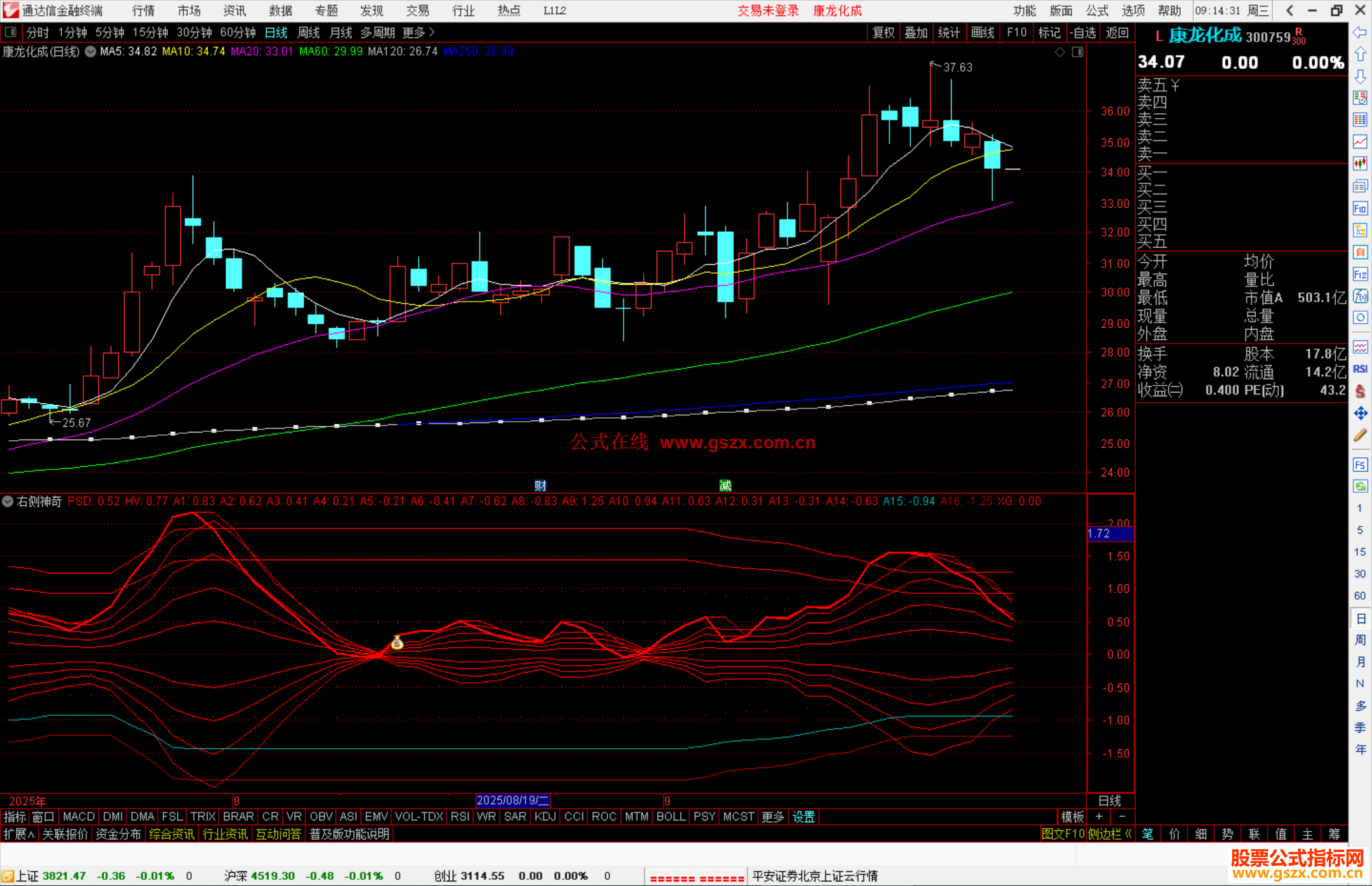Viewport: 1372px width, 886px height.
Task: Click the 画线 drawing button
Action: click(x=983, y=32)
